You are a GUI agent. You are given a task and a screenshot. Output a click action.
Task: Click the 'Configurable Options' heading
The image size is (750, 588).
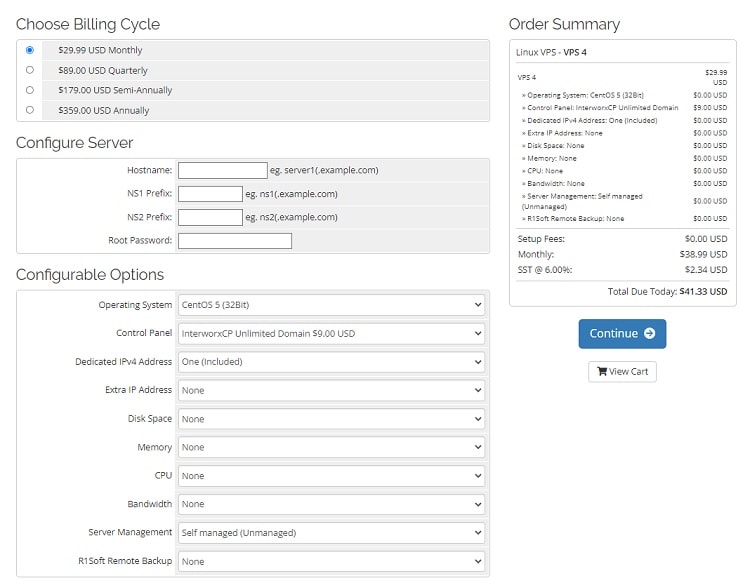click(90, 275)
